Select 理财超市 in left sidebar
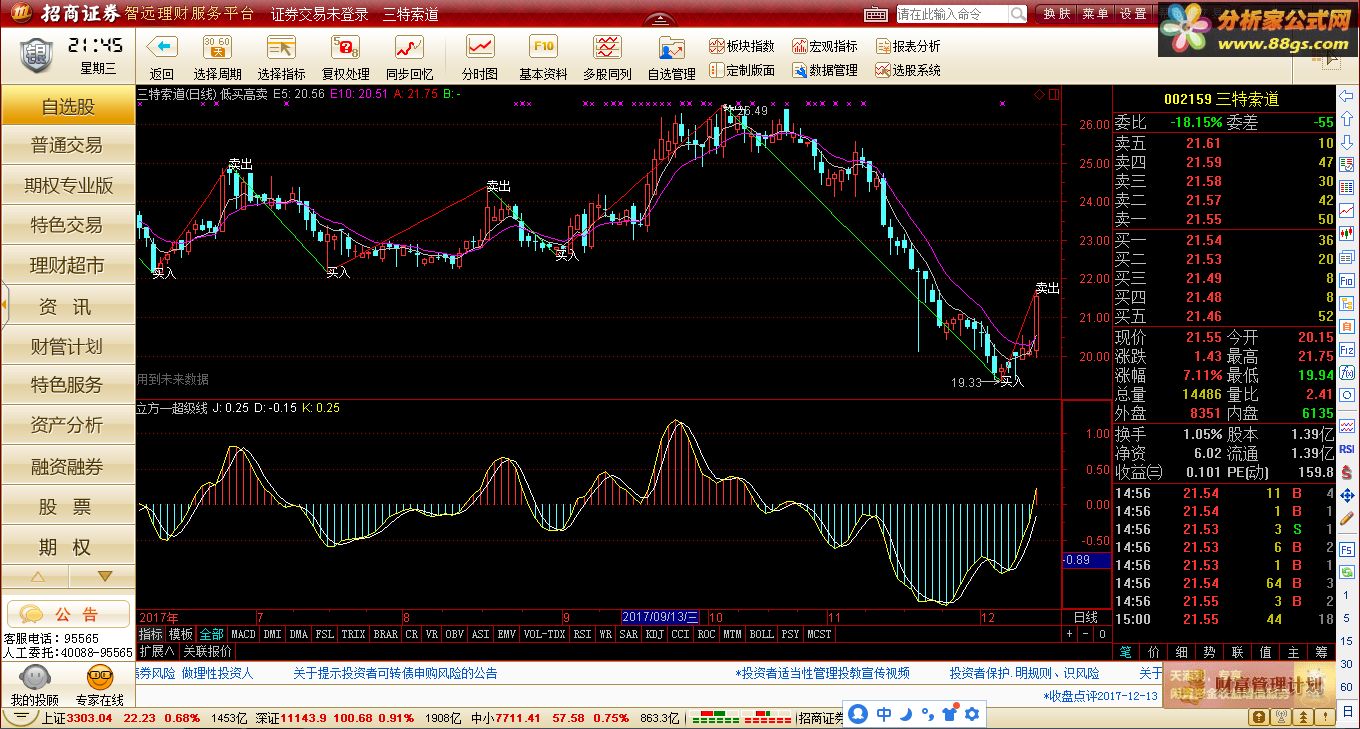1360x729 pixels. point(68,265)
